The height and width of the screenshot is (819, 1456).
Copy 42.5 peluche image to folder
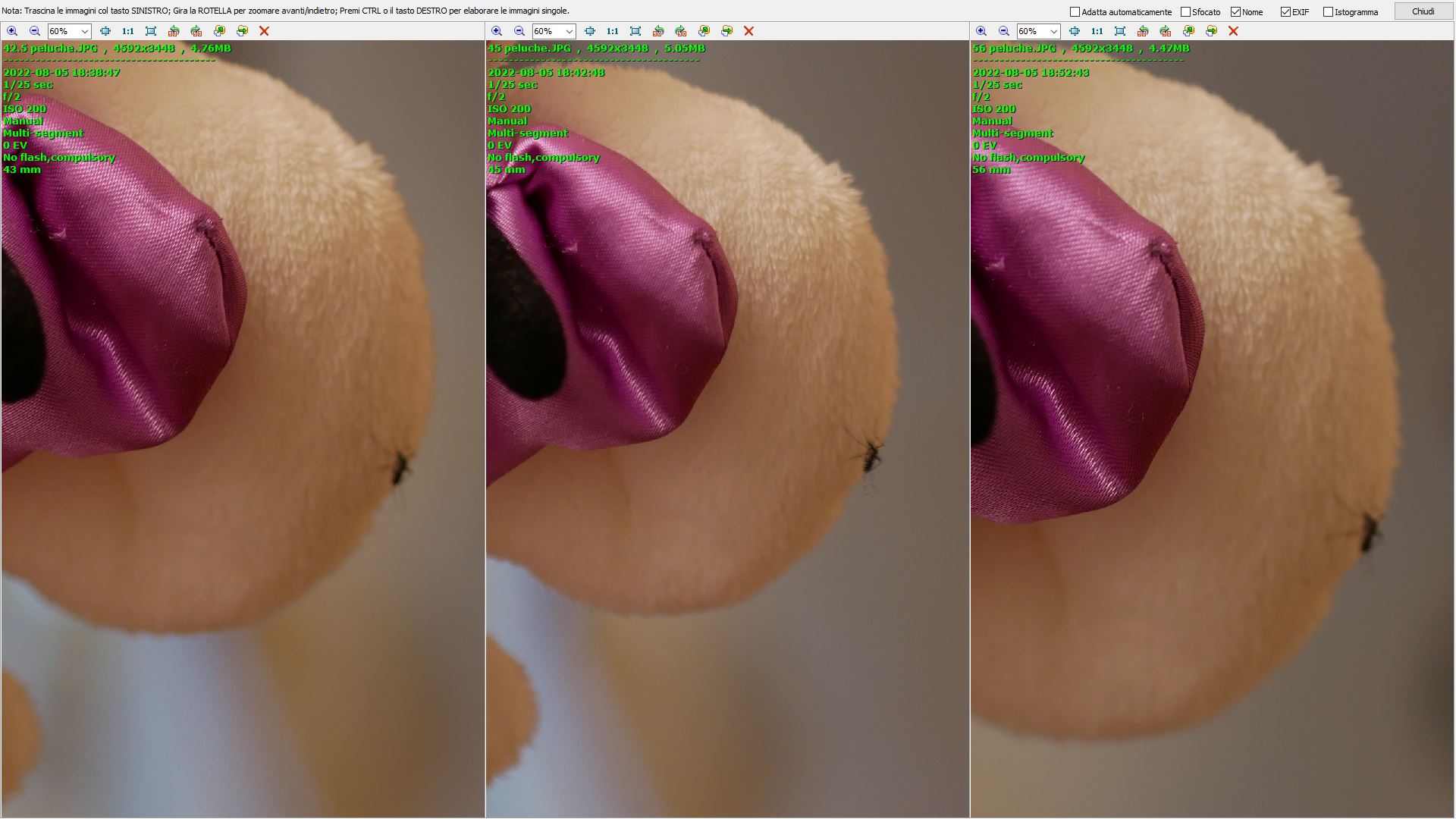pos(219,31)
